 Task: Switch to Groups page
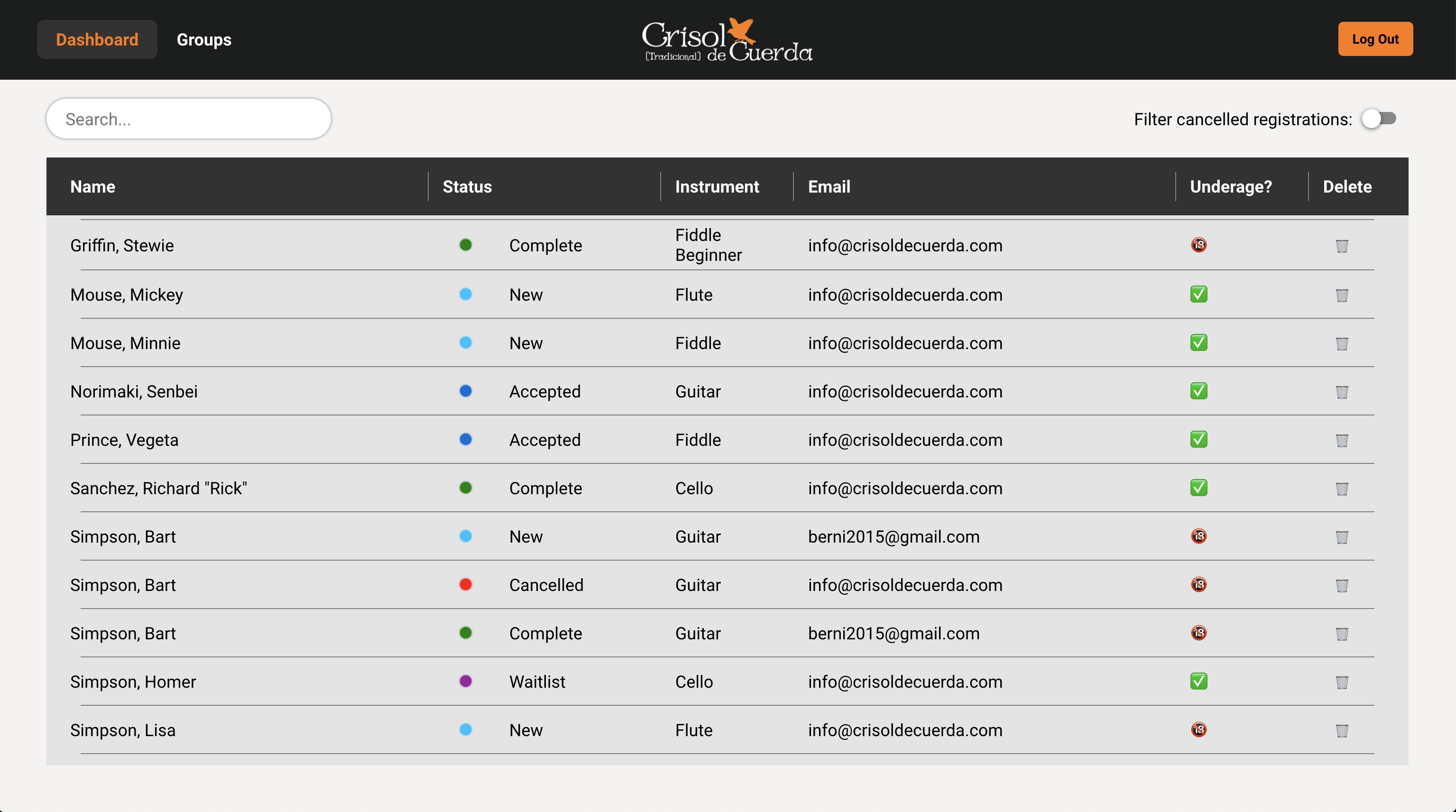(x=204, y=39)
